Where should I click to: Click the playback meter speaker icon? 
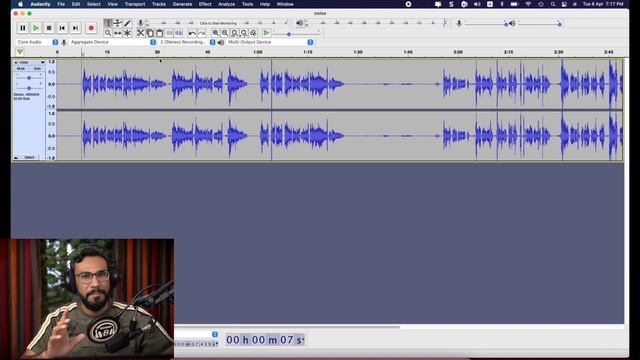pos(300,23)
